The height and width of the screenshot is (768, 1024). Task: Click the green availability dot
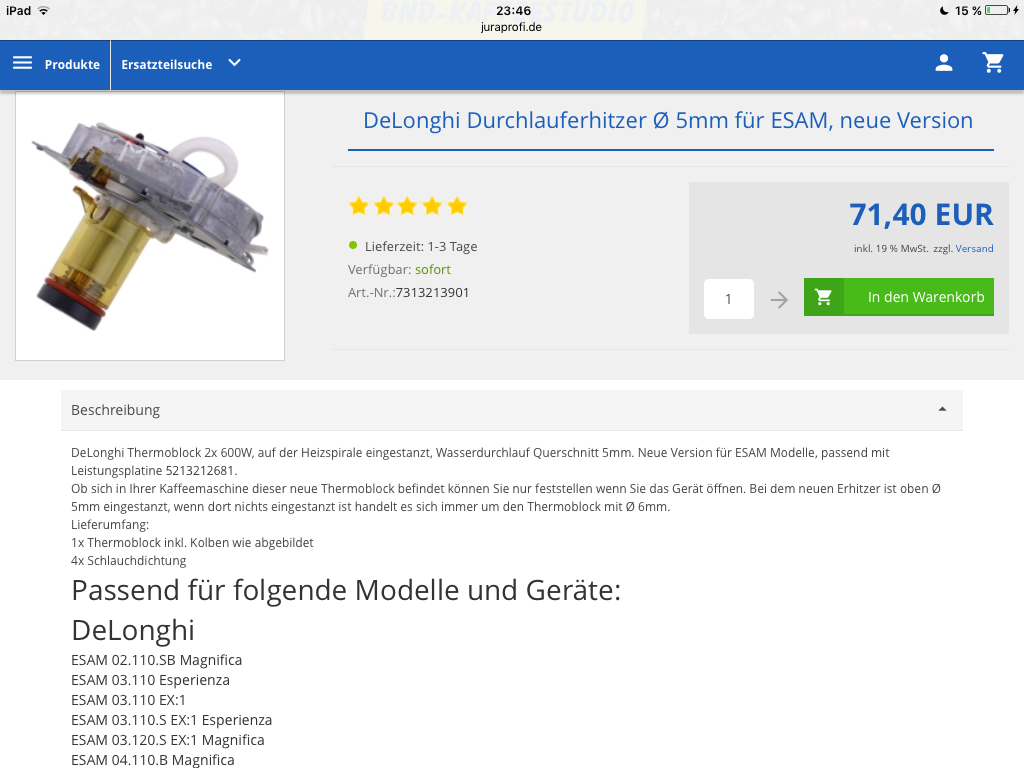click(x=353, y=246)
